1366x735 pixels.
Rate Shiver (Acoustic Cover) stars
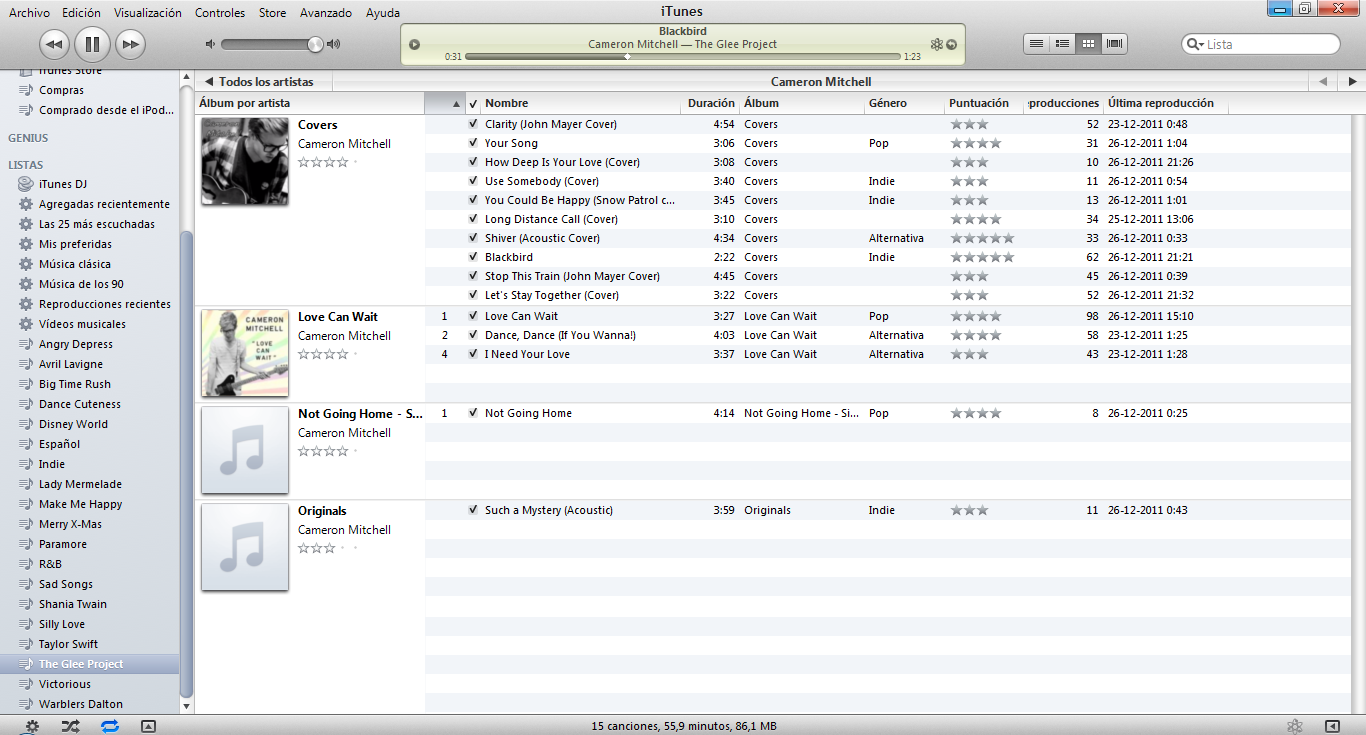point(982,238)
